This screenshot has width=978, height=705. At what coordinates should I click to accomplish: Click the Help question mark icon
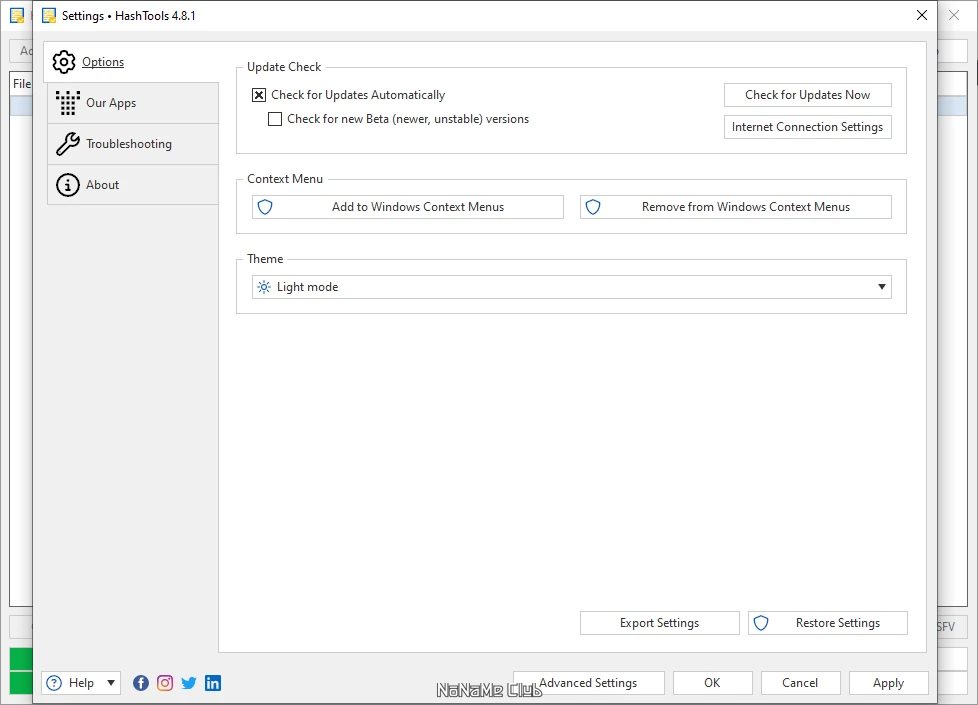pos(54,683)
